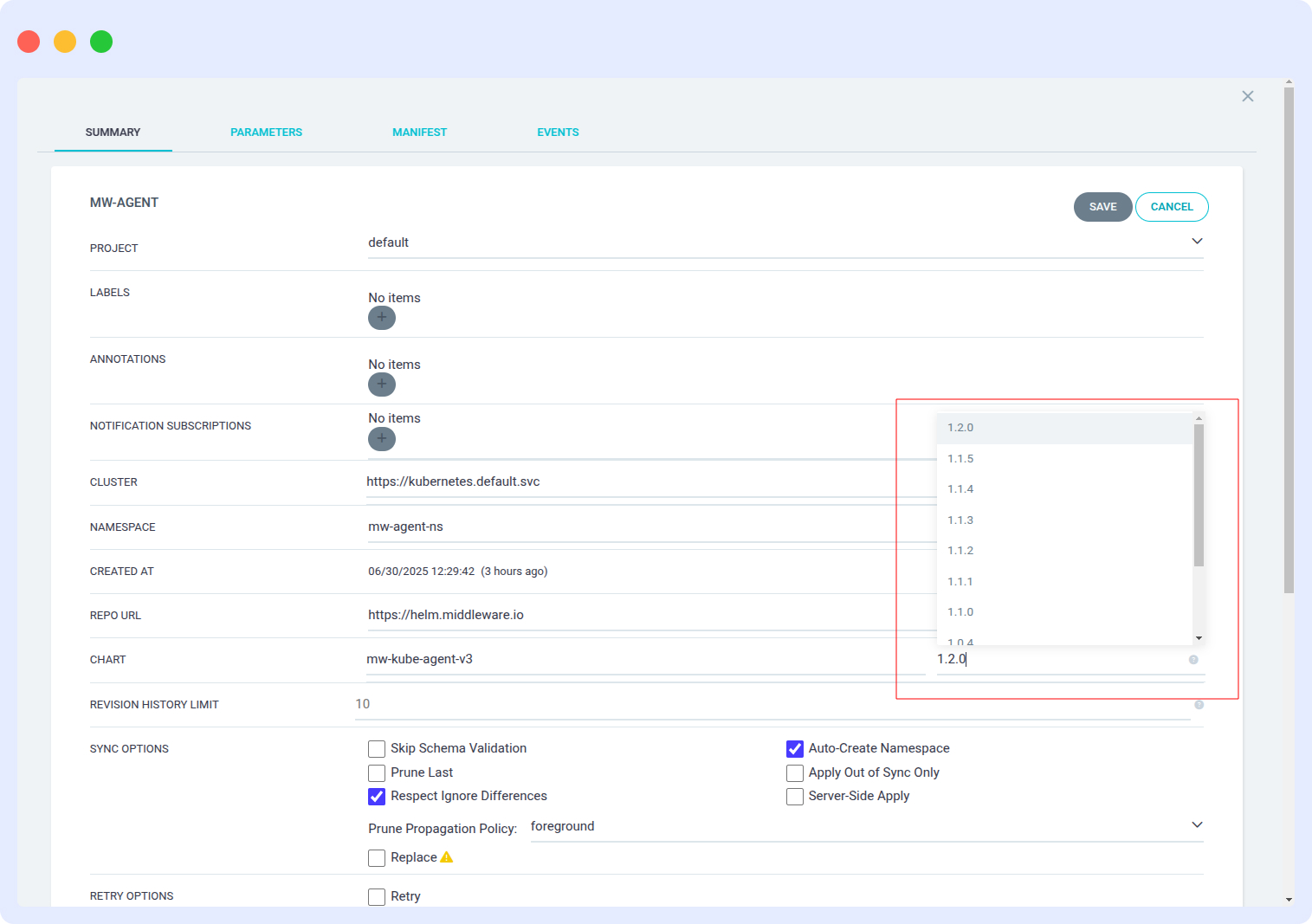Select version 1.1.5 from the version list
Screen dimensions: 1312x924
[x=960, y=458]
